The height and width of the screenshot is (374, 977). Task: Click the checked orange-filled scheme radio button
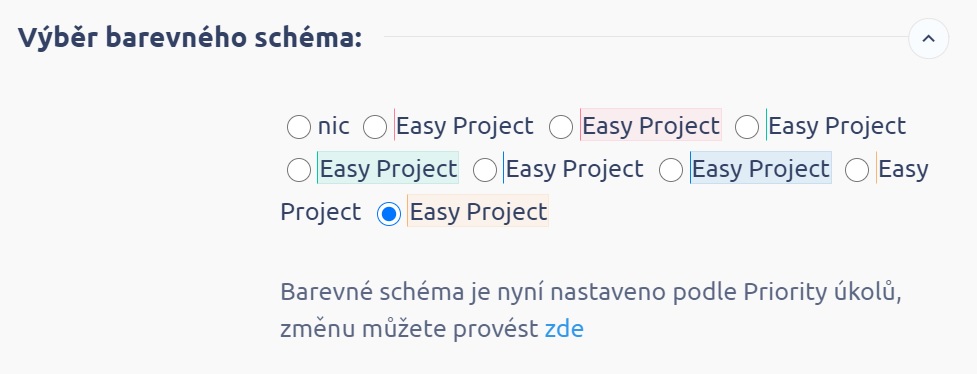[389, 214]
